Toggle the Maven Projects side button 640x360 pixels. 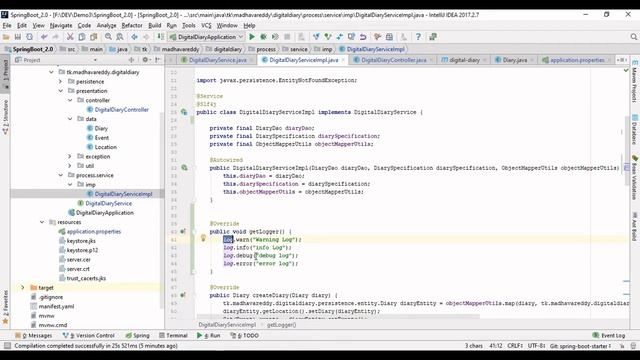(634, 82)
